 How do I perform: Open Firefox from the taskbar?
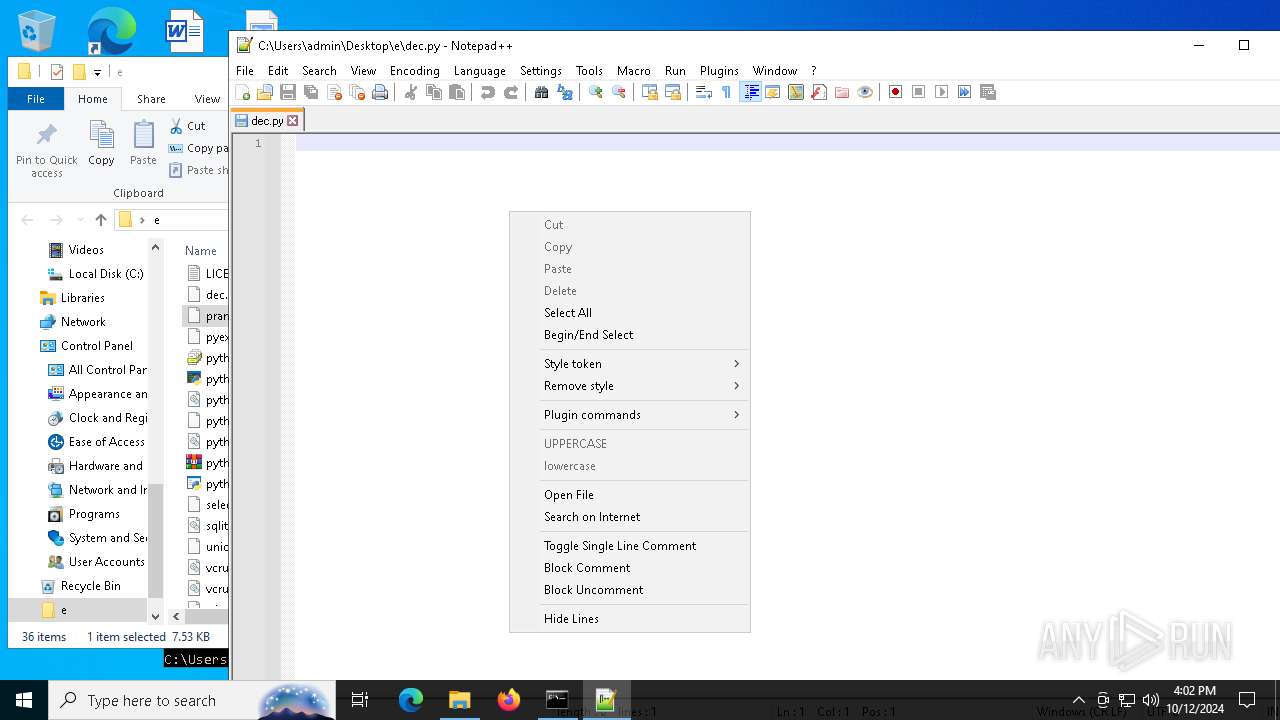pyautogui.click(x=509, y=700)
